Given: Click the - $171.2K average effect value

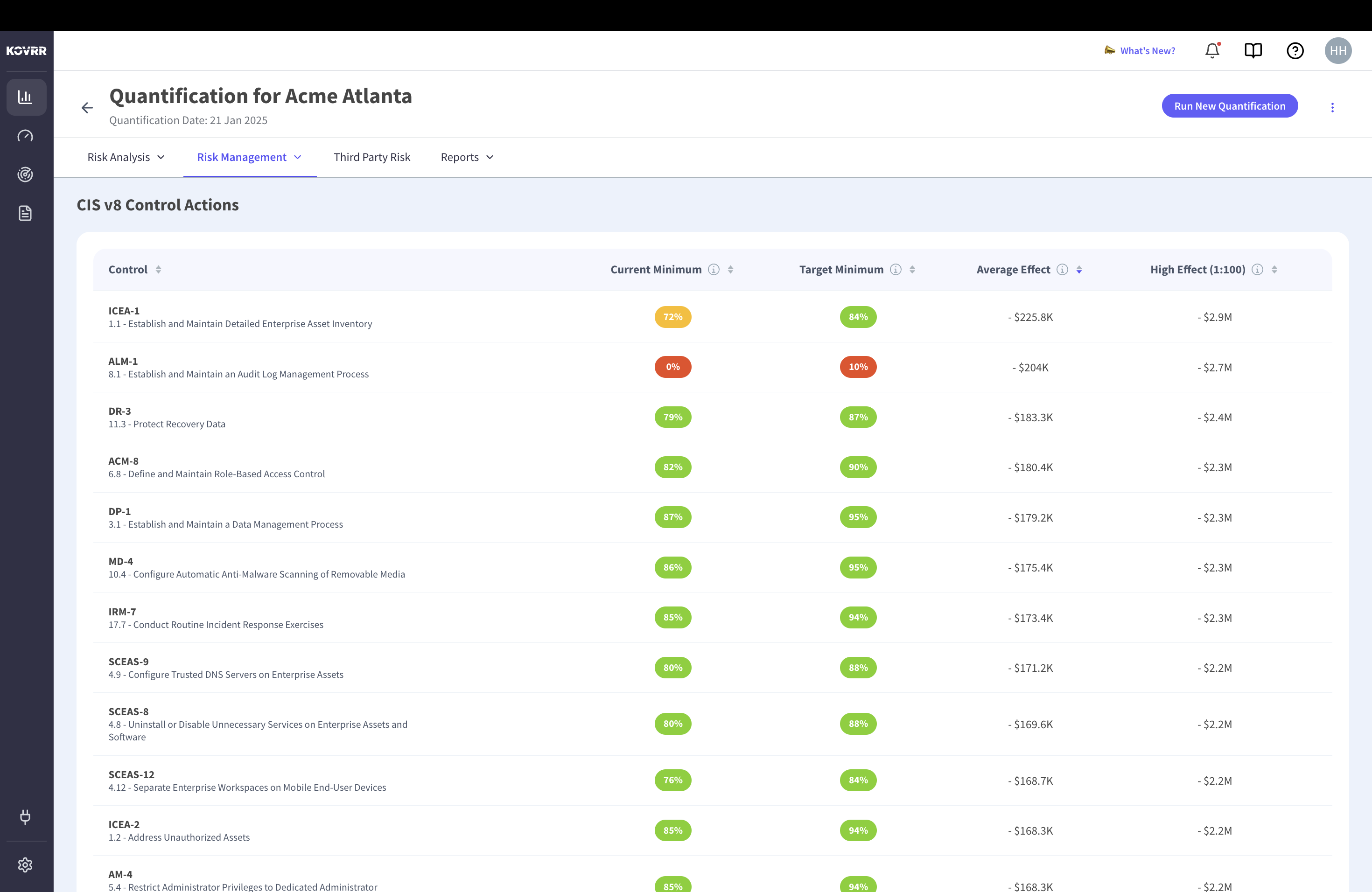Looking at the screenshot, I should [x=1030, y=669].
